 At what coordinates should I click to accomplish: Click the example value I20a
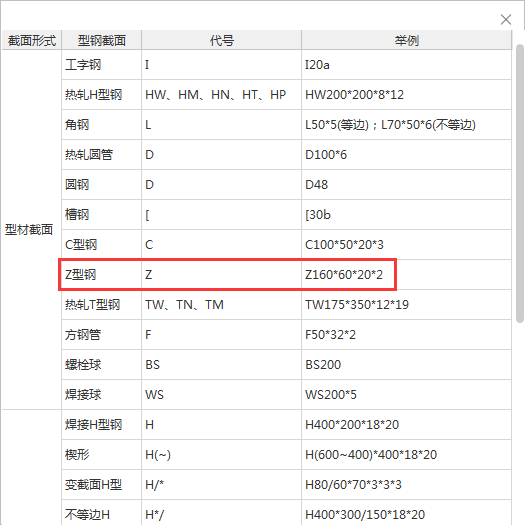click(317, 65)
